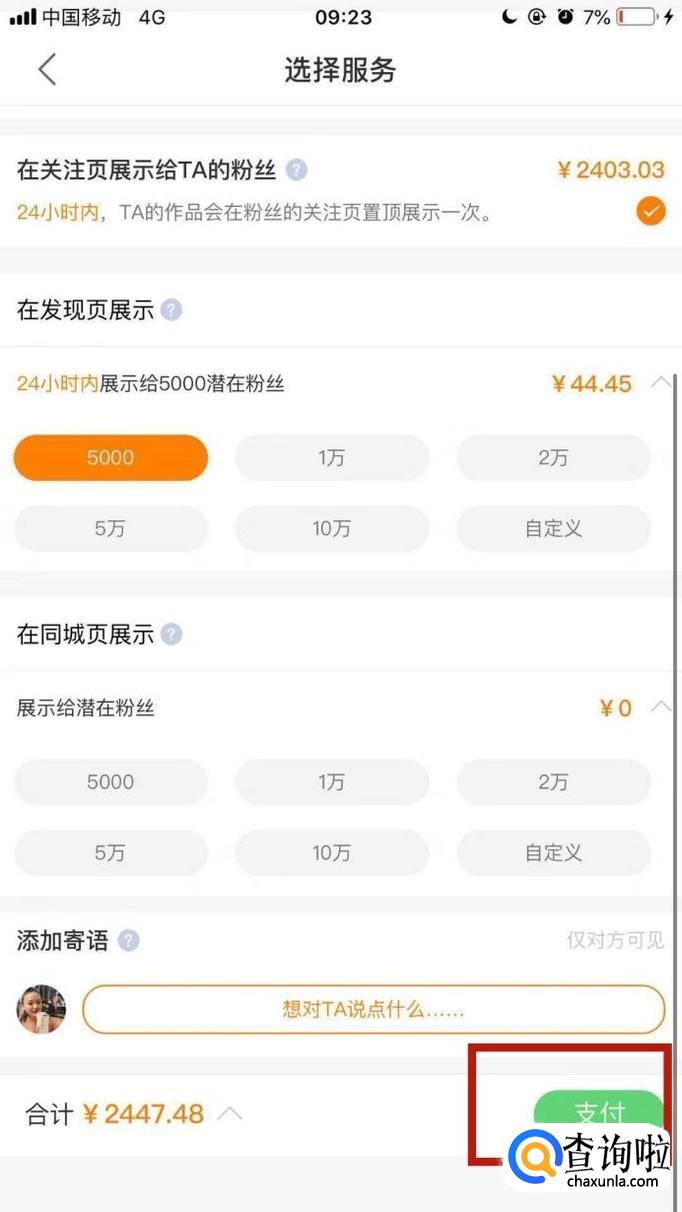Viewport: 682px width, 1212px height.
Task: Select 1万 under 在发现页展示
Action: [x=331, y=458]
